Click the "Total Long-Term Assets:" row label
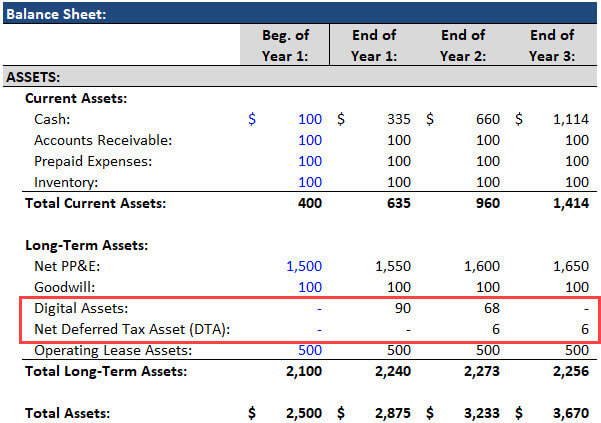The height and width of the screenshot is (423, 601). [x=106, y=371]
